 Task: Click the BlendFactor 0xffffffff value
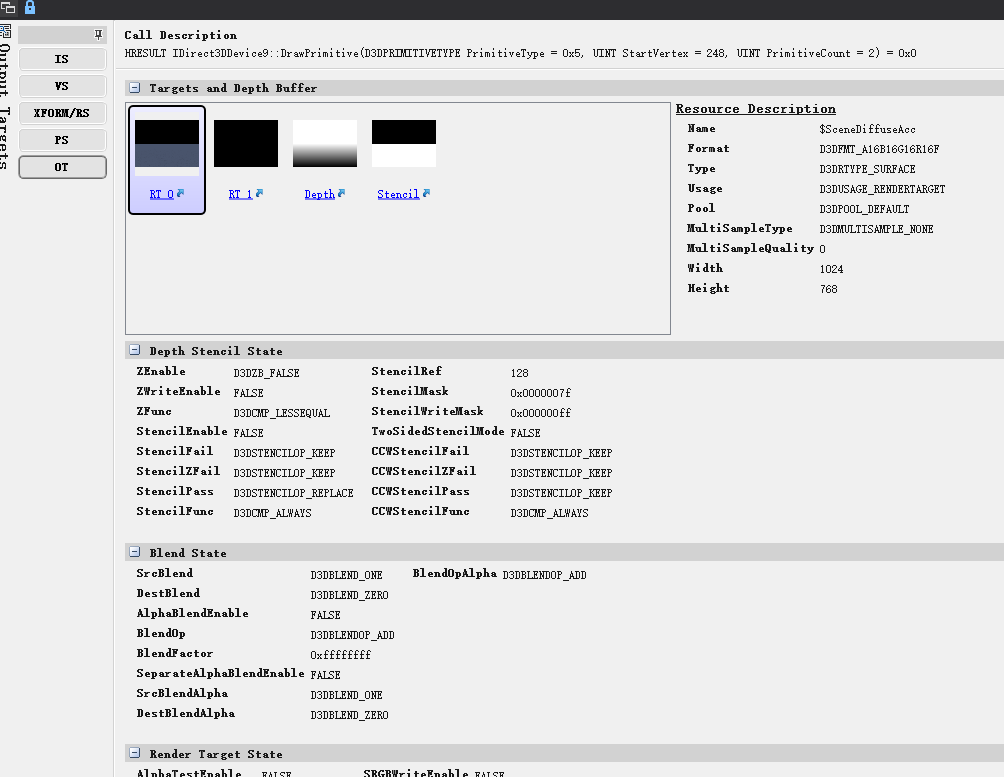click(x=341, y=655)
